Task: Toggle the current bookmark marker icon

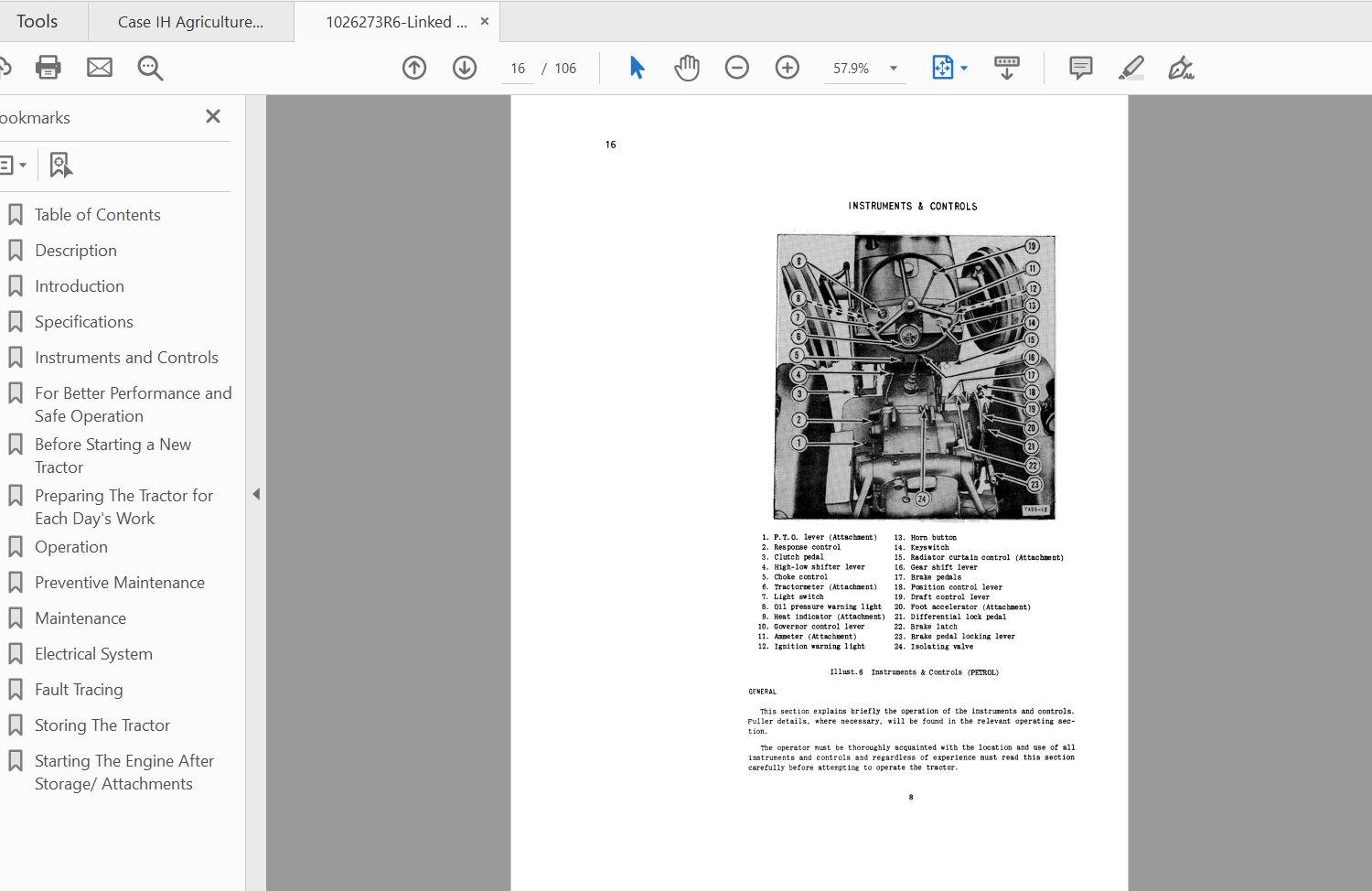Action: (59, 165)
